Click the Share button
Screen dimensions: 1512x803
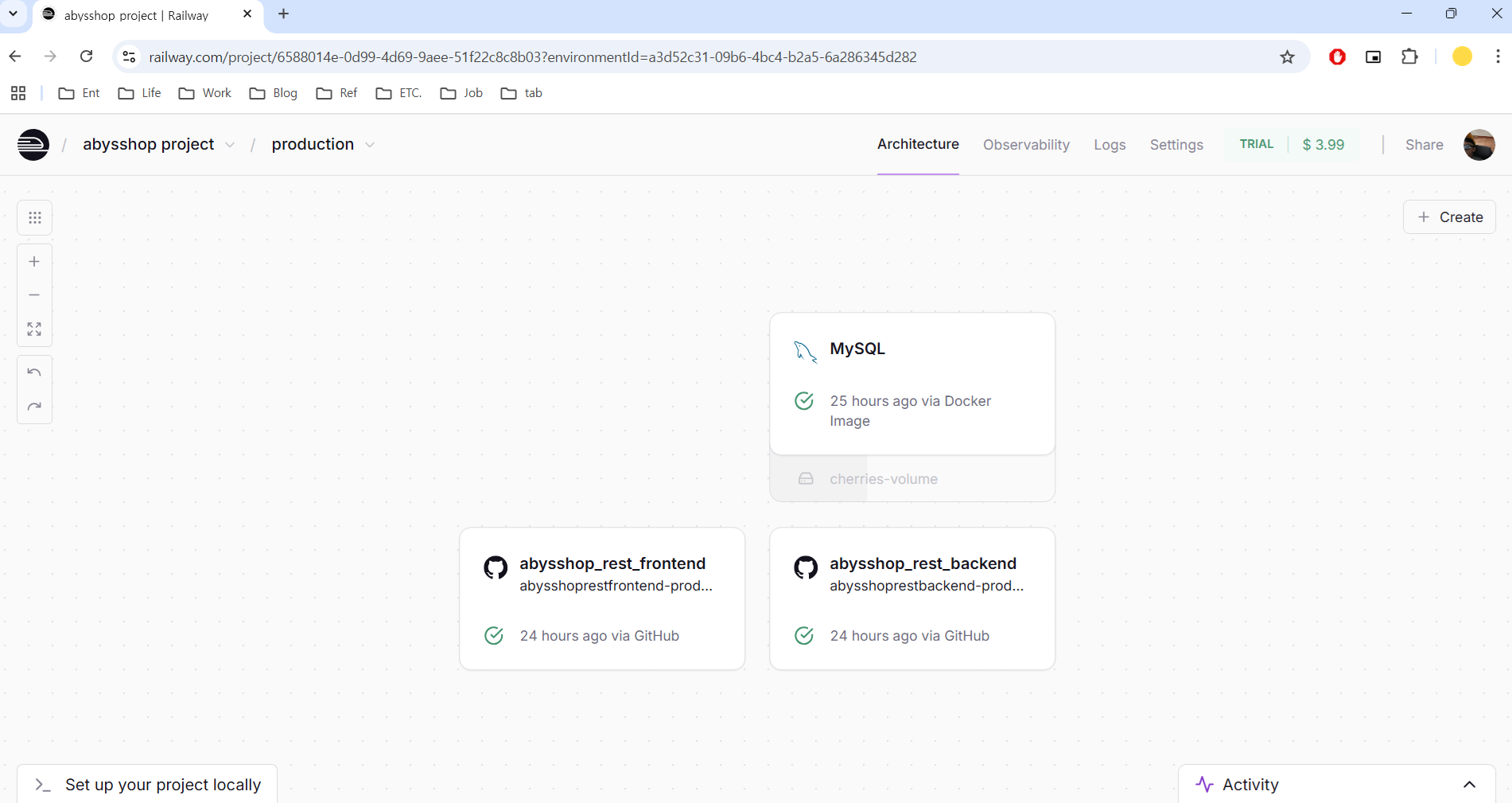pyautogui.click(x=1424, y=145)
